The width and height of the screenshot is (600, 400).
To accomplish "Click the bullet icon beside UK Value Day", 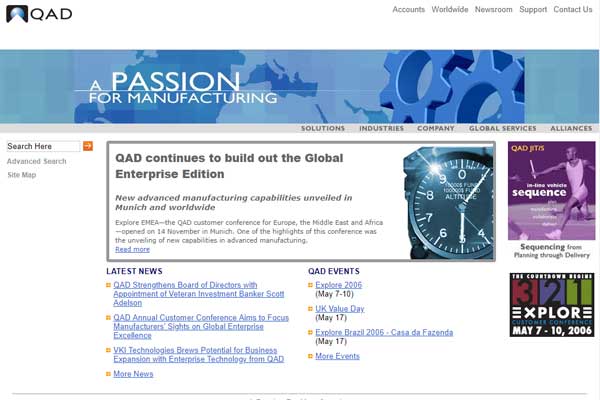I will (x=310, y=309).
